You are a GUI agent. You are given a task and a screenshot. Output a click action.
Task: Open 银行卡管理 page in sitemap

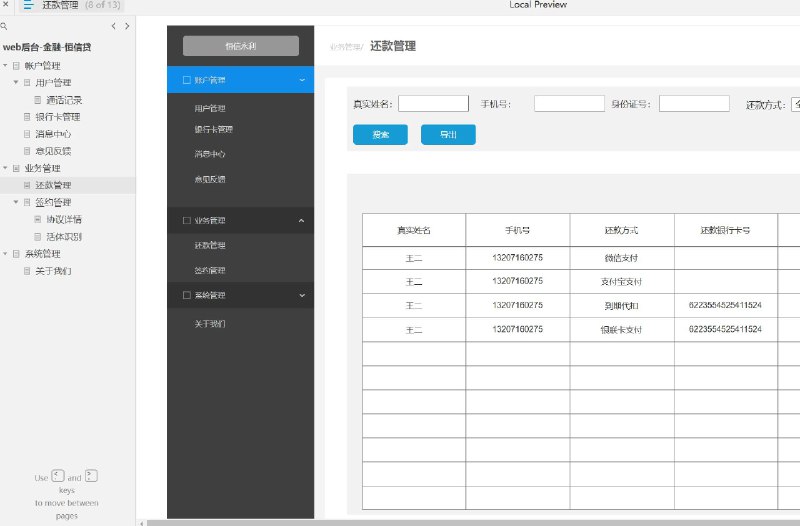(58, 117)
